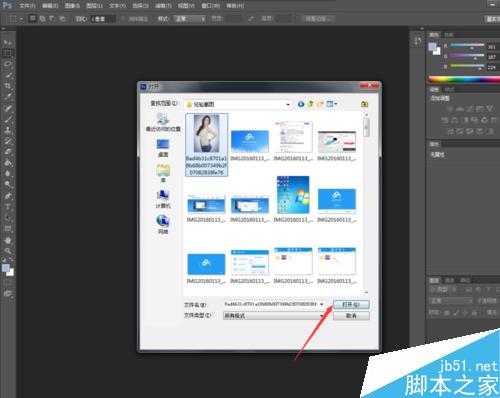The image size is (500, 398).
Task: Select the Path Selection tool
Action: [8, 218]
